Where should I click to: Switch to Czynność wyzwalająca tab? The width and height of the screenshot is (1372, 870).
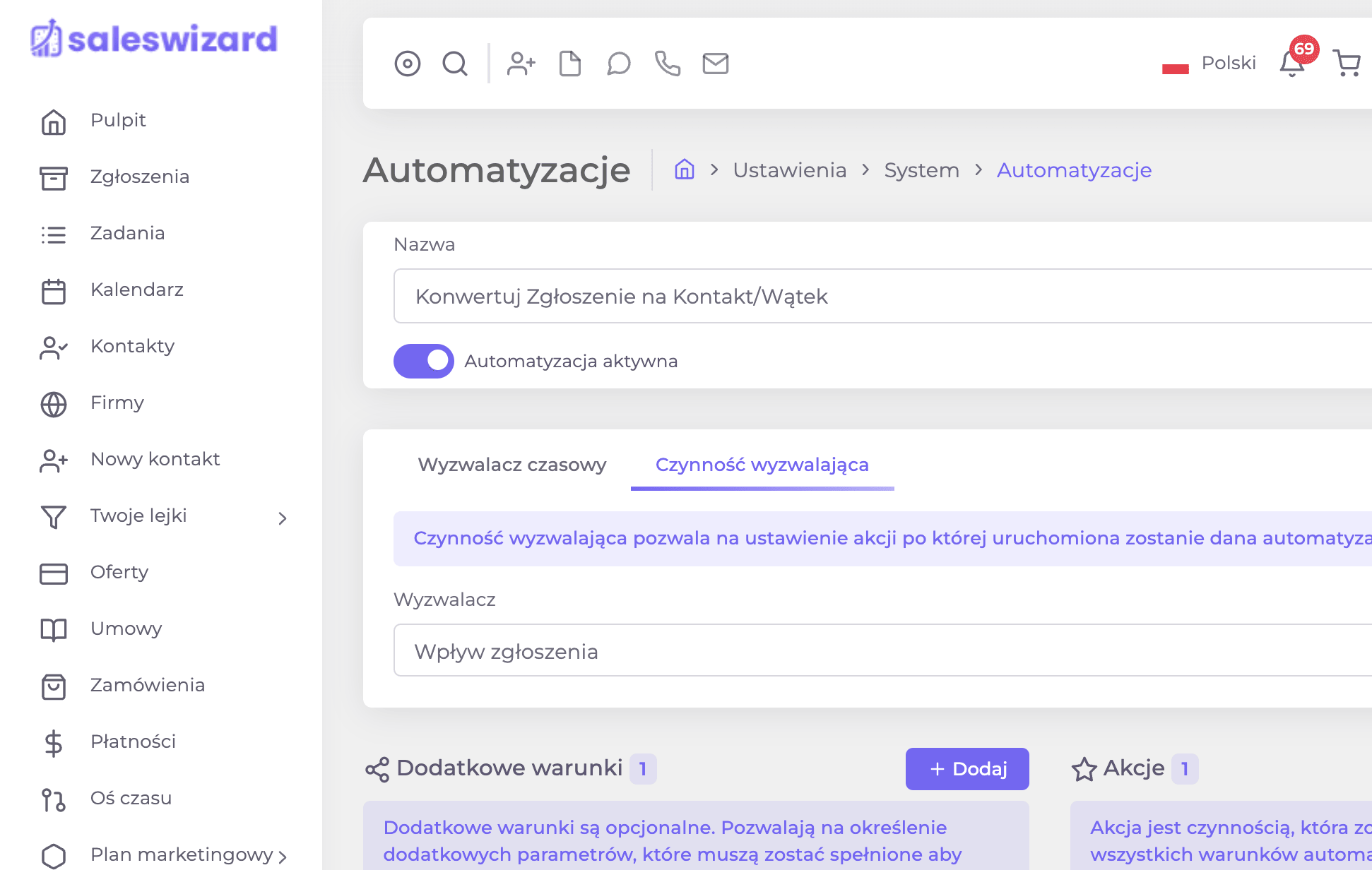coord(762,465)
